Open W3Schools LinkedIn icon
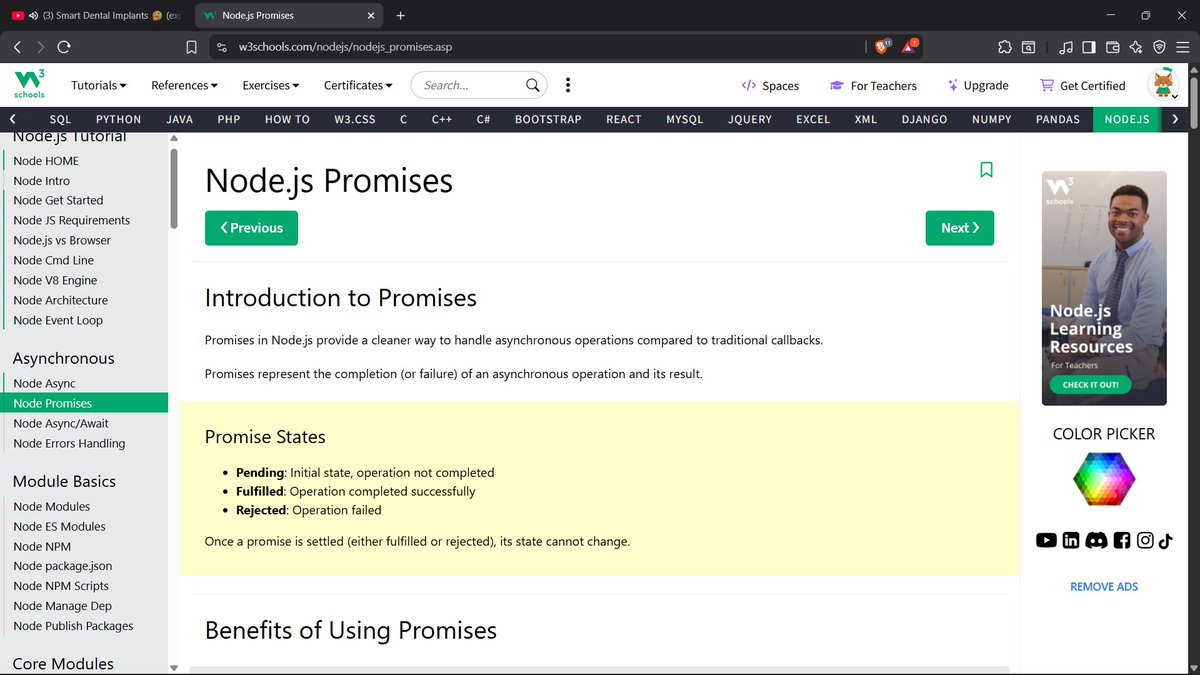Screen dimensions: 1200x675 1071,540
